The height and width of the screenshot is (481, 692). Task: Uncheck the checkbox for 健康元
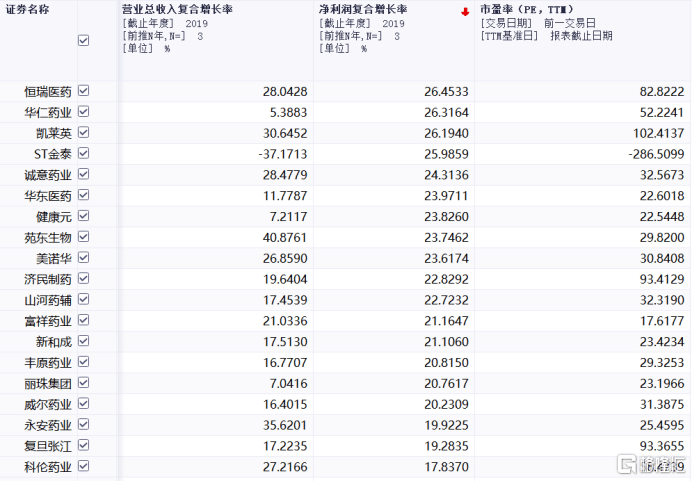(83, 216)
